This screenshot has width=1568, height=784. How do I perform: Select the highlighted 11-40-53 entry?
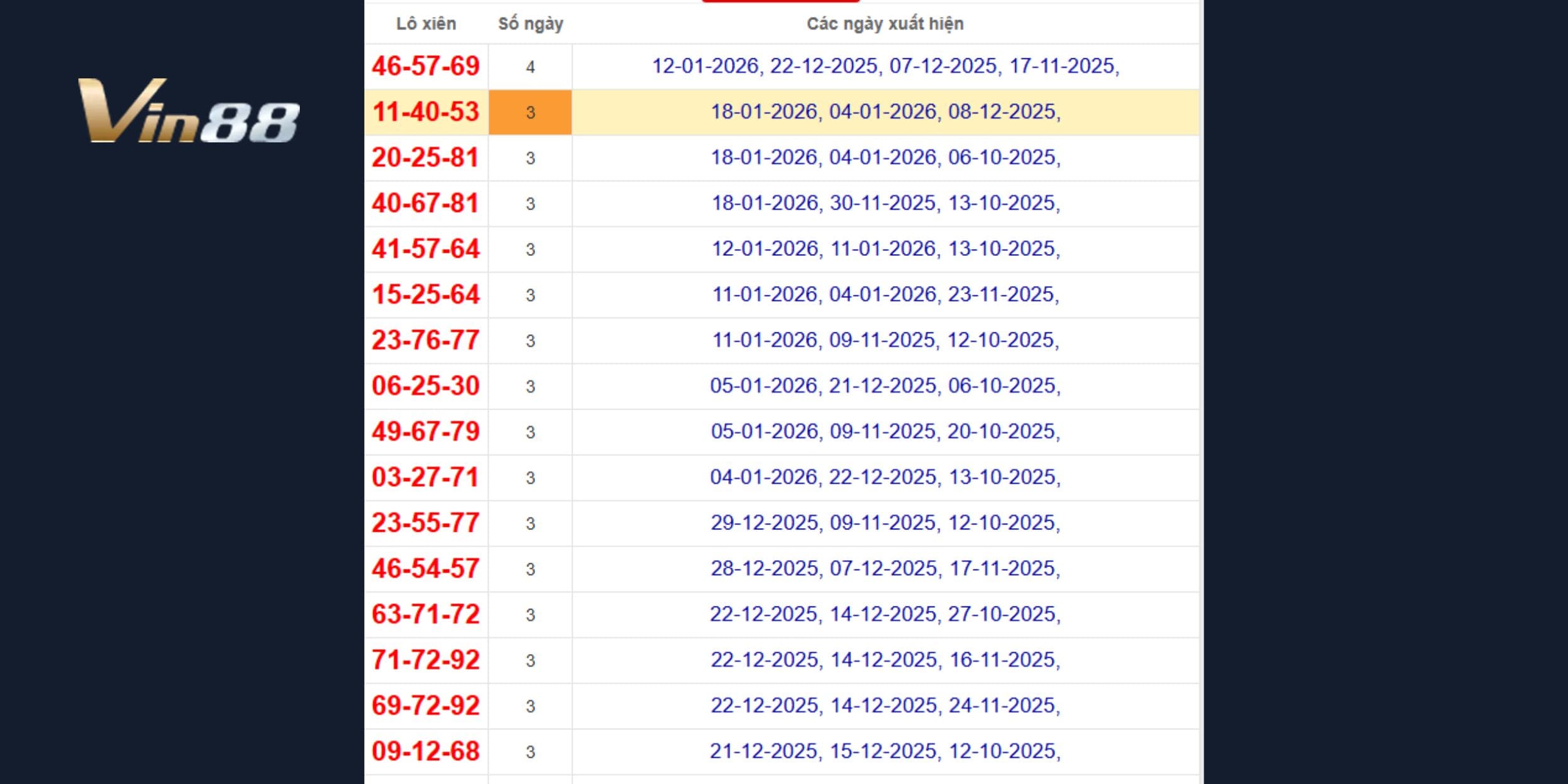click(425, 112)
